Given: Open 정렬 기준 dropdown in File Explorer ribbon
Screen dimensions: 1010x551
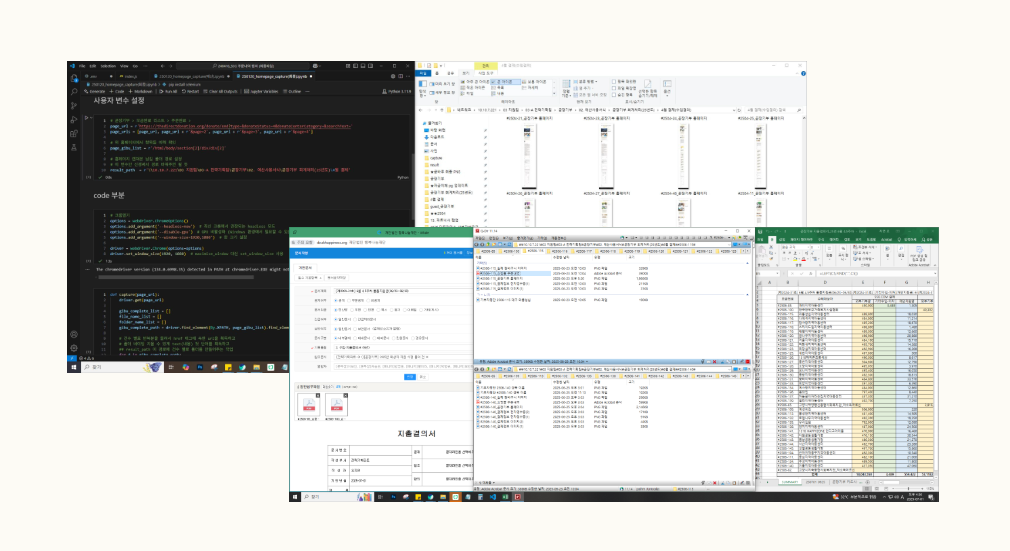Looking at the screenshot, I should tap(566, 88).
